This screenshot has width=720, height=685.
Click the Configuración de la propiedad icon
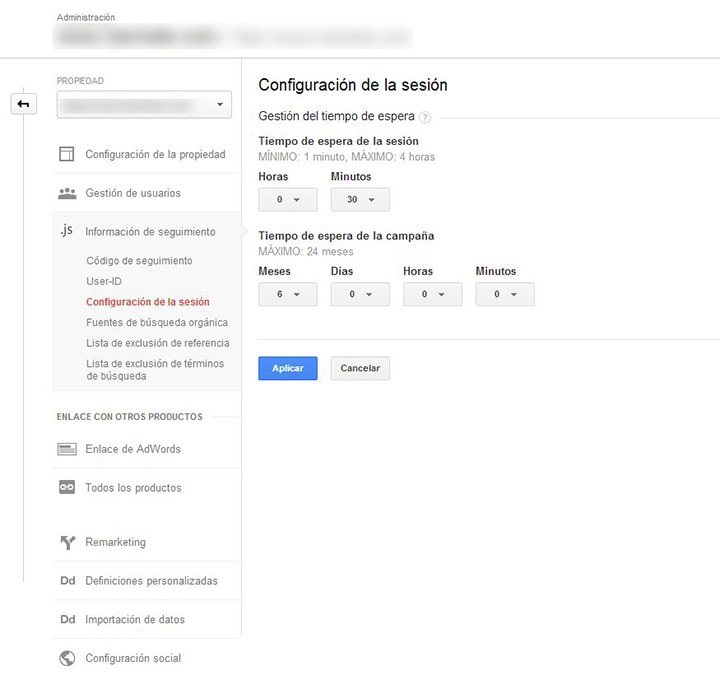(x=67, y=154)
